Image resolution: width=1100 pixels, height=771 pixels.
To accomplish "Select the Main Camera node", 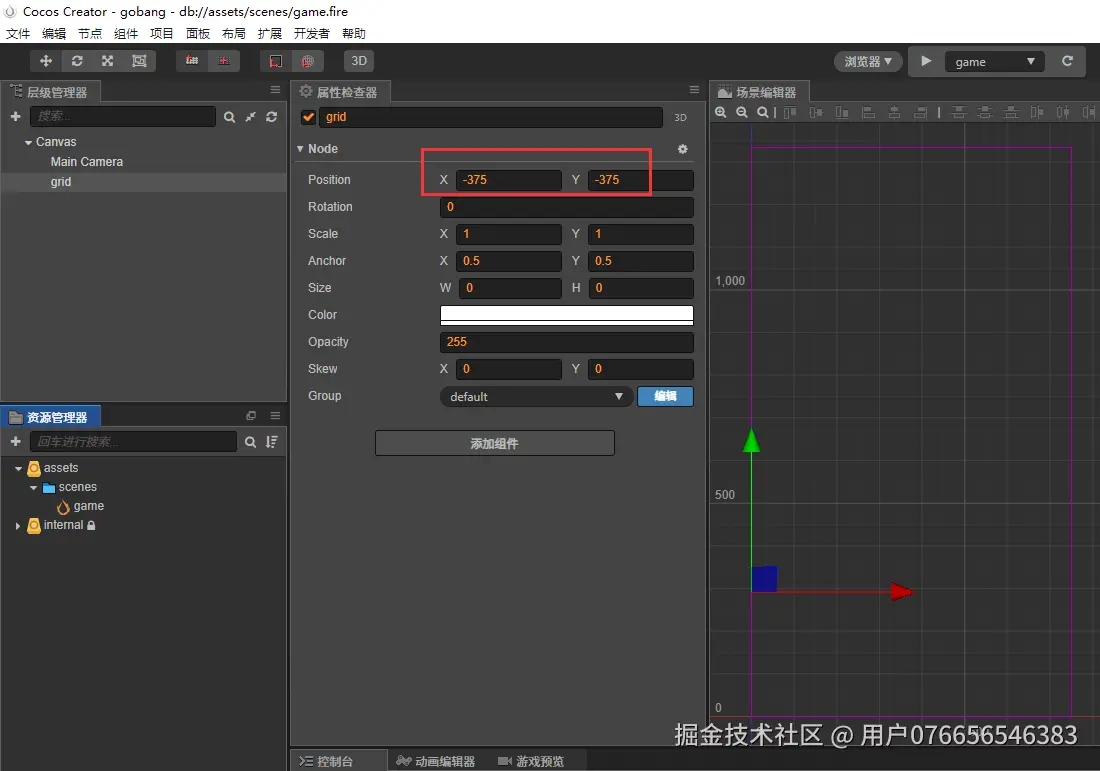I will coord(86,162).
